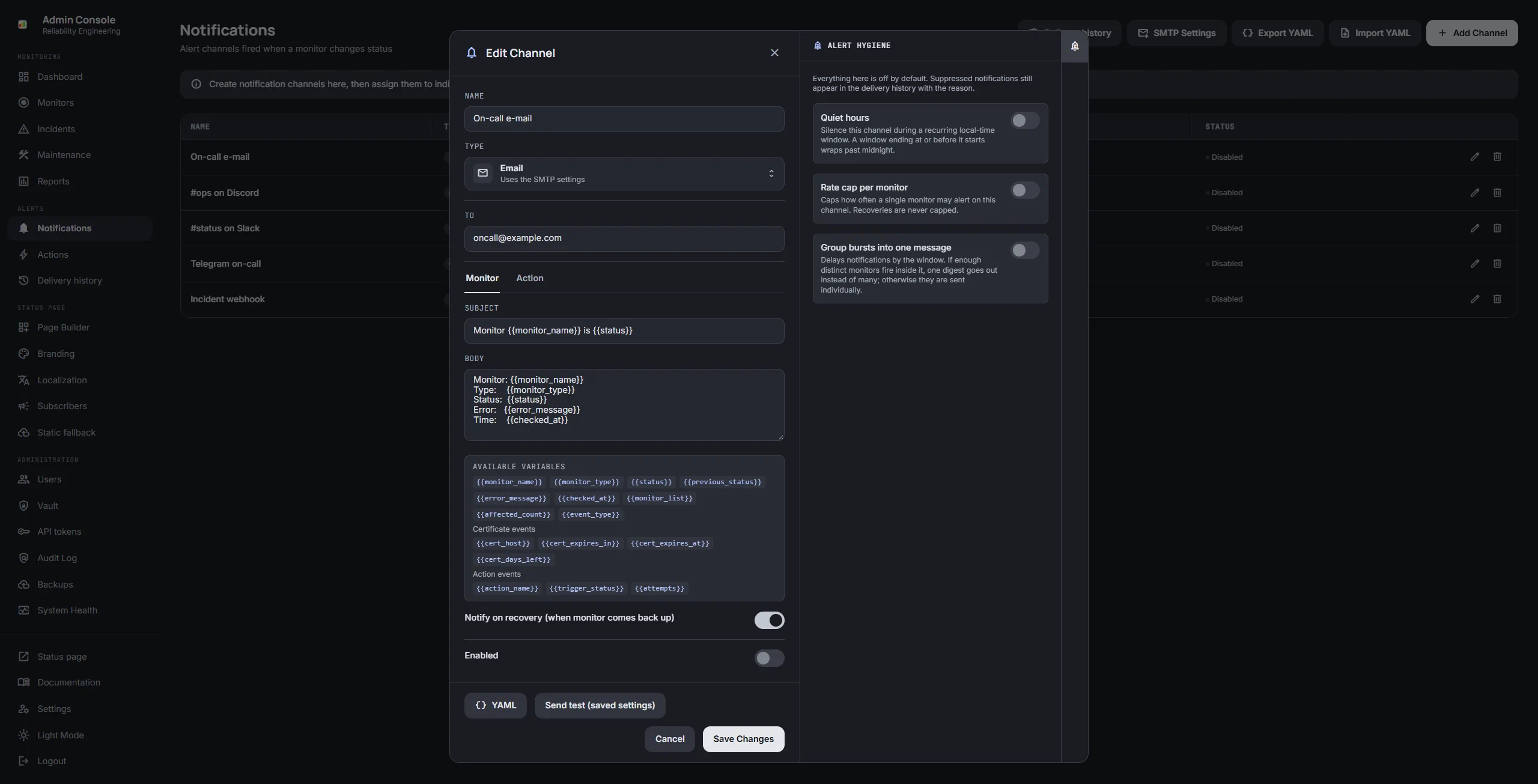
Task: Open API tokens key icon
Action: click(23, 532)
